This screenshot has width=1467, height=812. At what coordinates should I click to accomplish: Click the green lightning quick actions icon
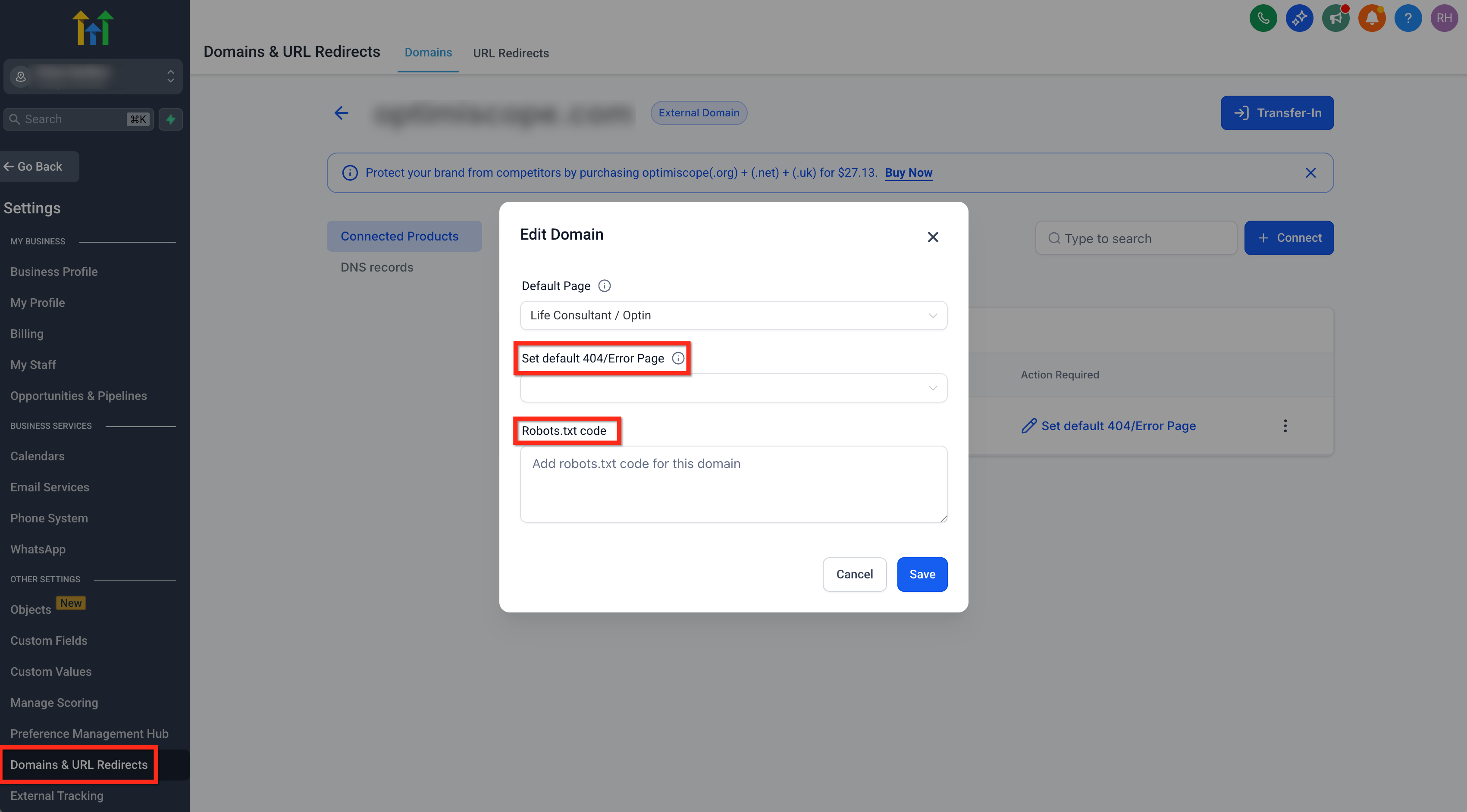(170, 119)
